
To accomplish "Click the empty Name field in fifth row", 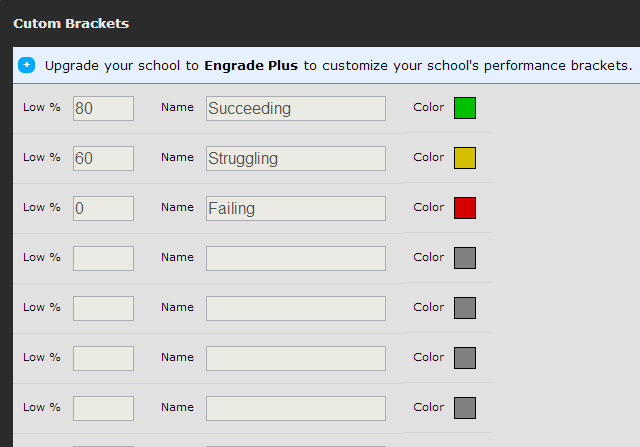I will pyautogui.click(x=296, y=309).
